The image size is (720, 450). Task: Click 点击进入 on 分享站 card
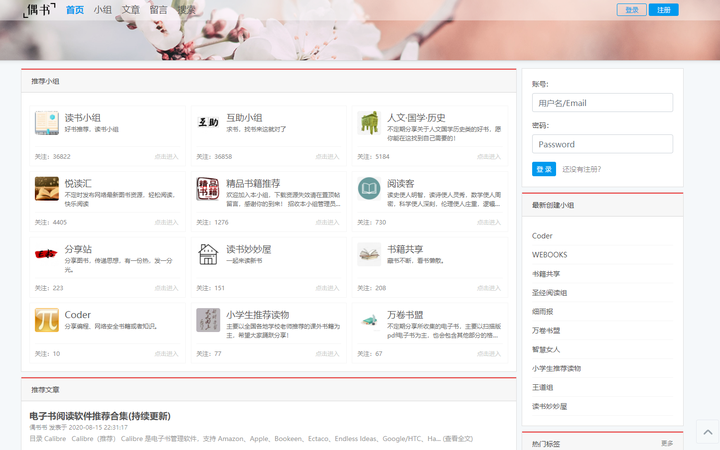point(166,288)
